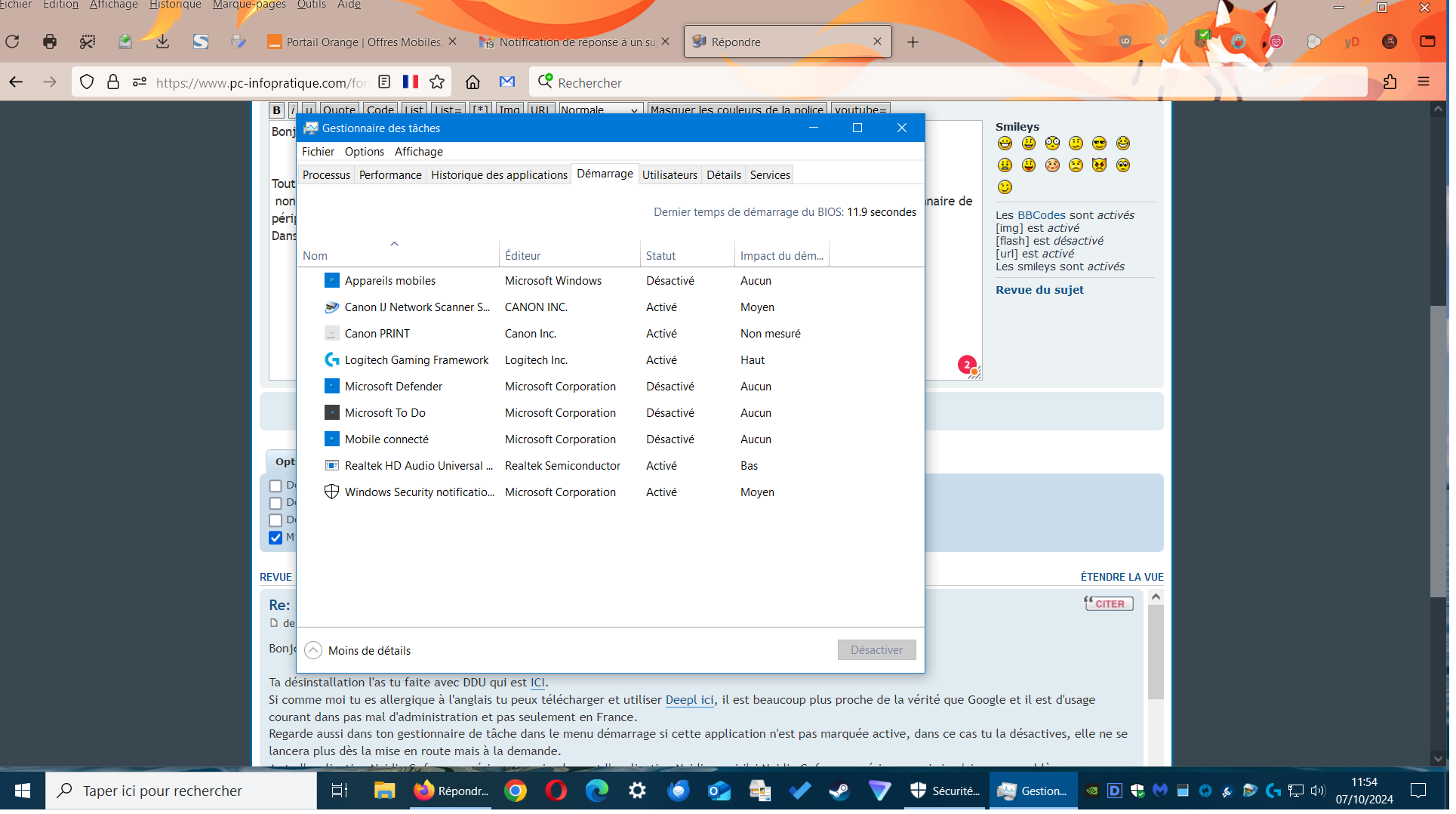The image size is (1456, 814).
Task: Open the Firefox downloads arrow icon
Action: [163, 42]
